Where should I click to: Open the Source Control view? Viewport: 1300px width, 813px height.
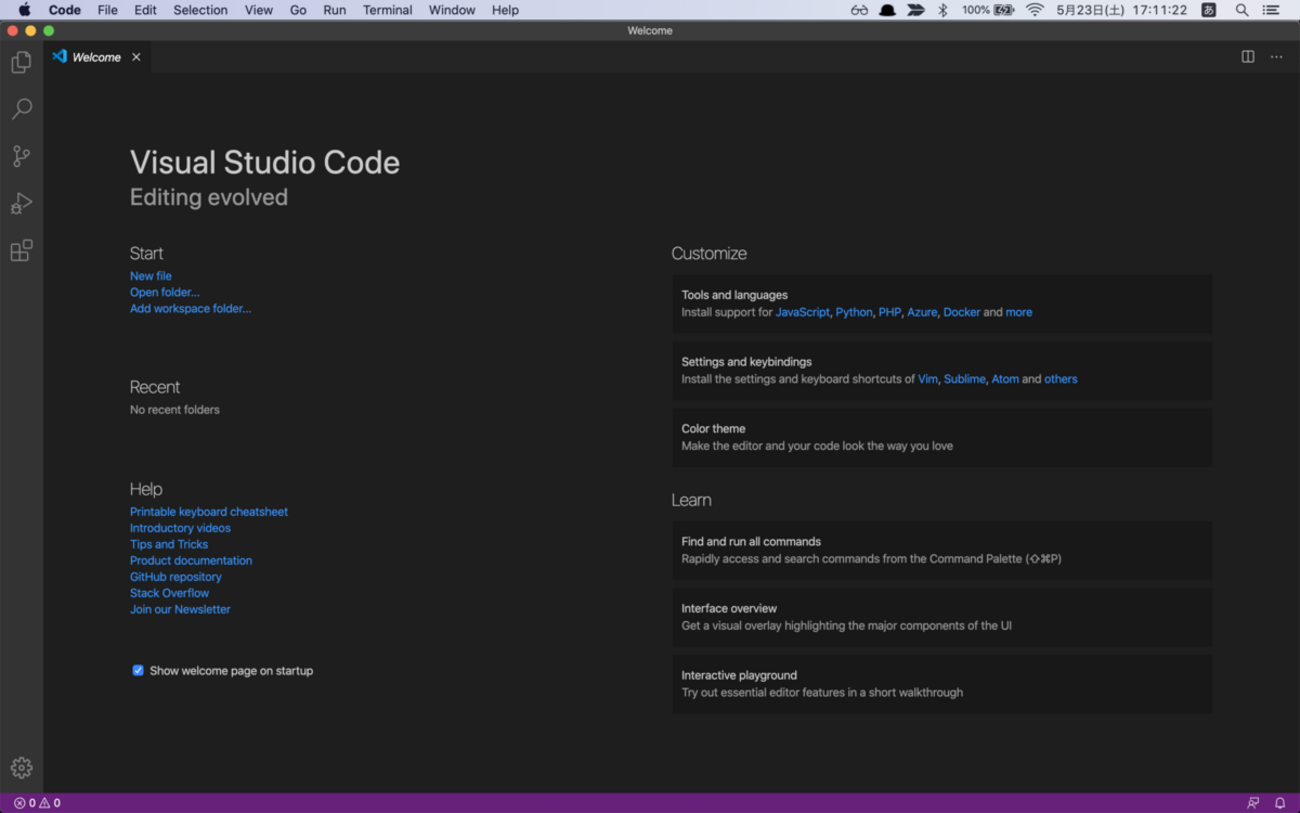21,155
